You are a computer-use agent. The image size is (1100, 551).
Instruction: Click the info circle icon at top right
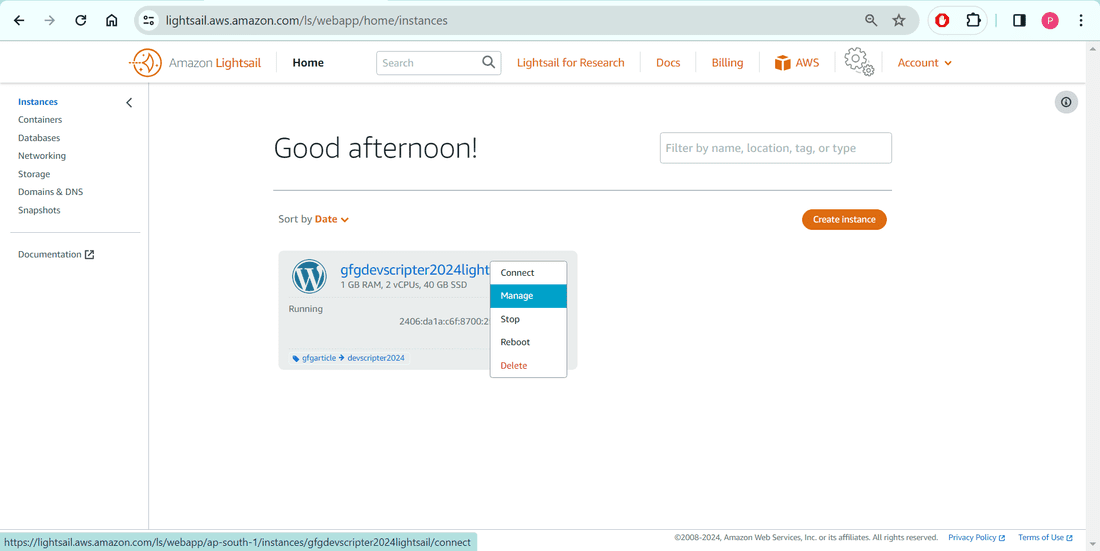[1066, 102]
